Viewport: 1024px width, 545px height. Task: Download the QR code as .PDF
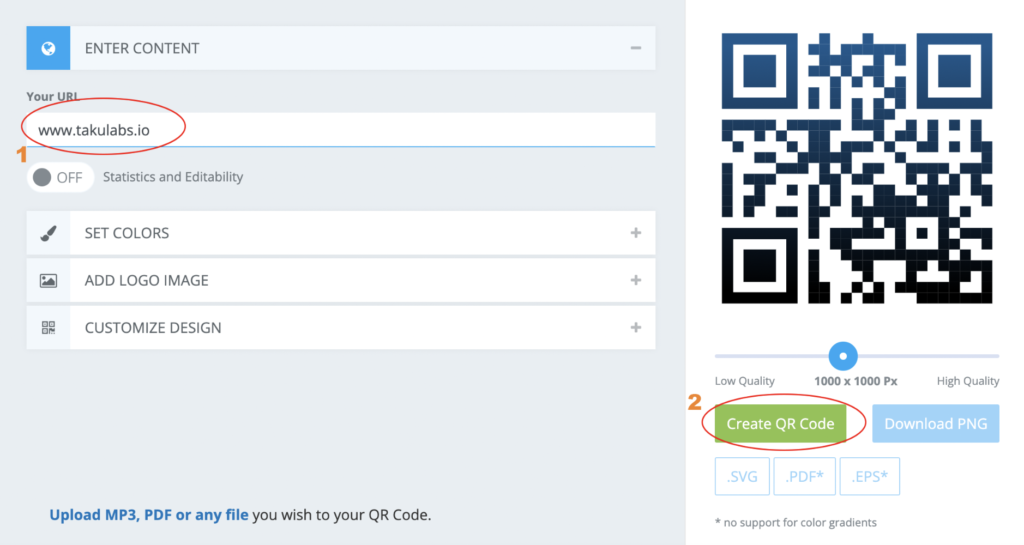pos(804,476)
